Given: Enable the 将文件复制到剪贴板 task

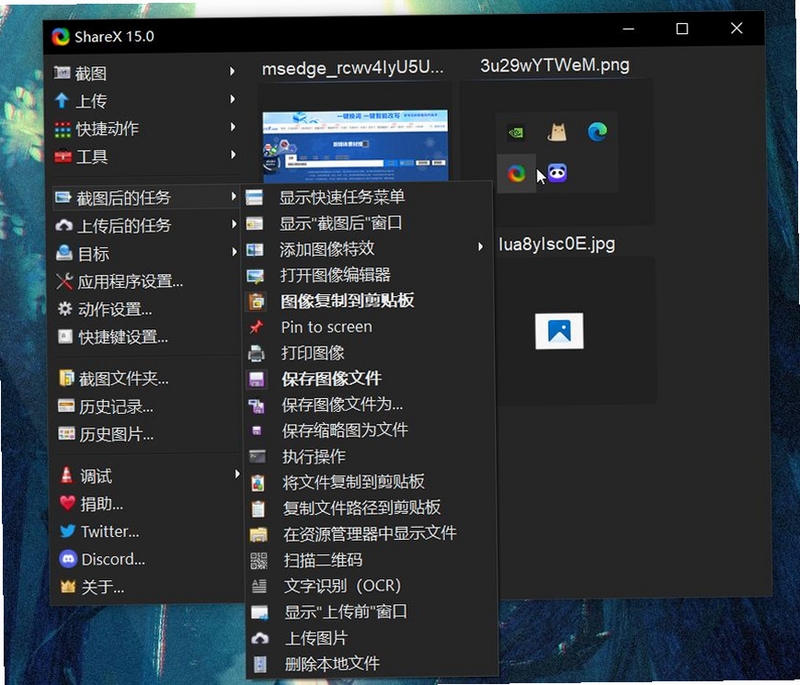Looking at the screenshot, I should click(x=353, y=482).
